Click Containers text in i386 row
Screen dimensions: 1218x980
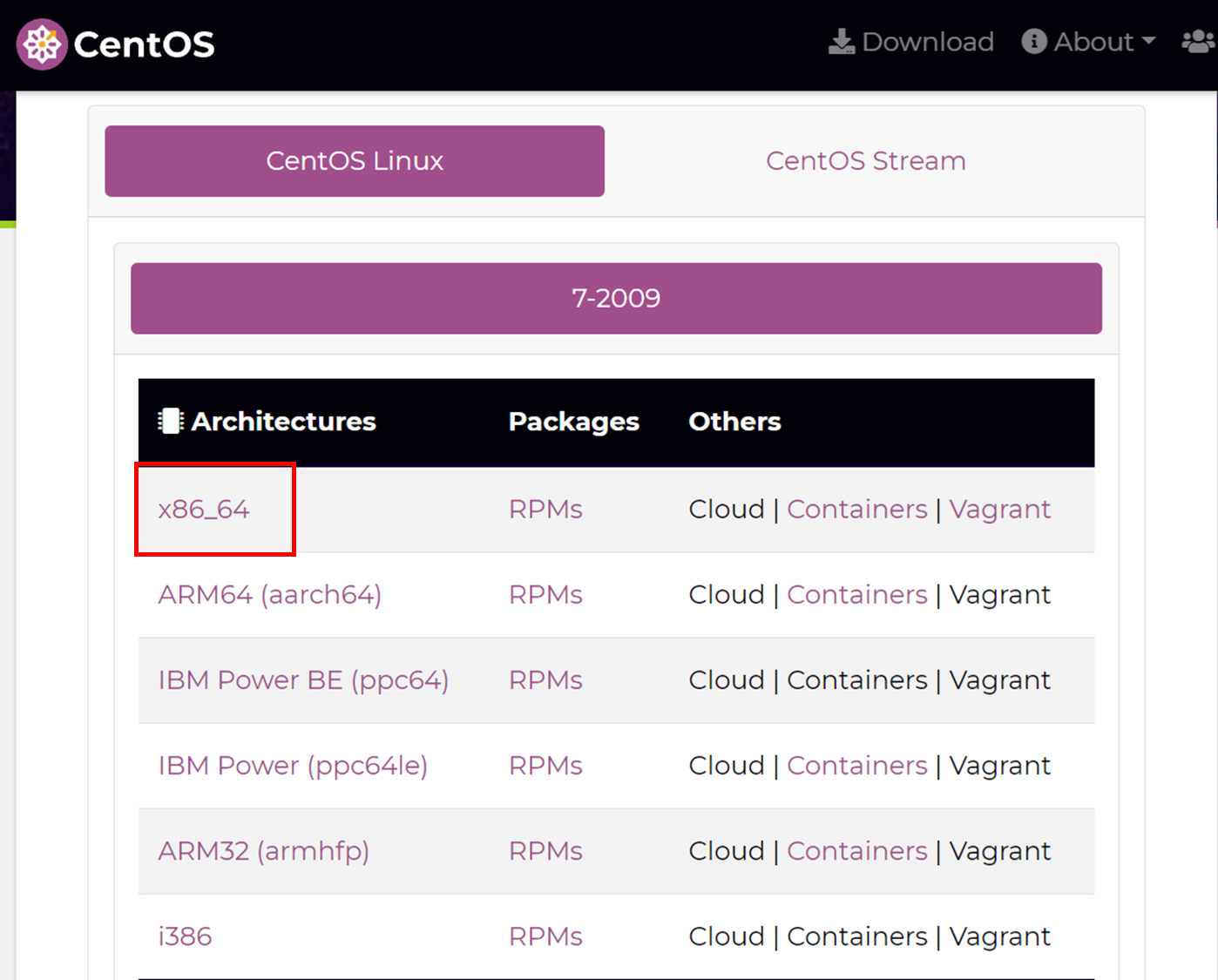pos(857,936)
